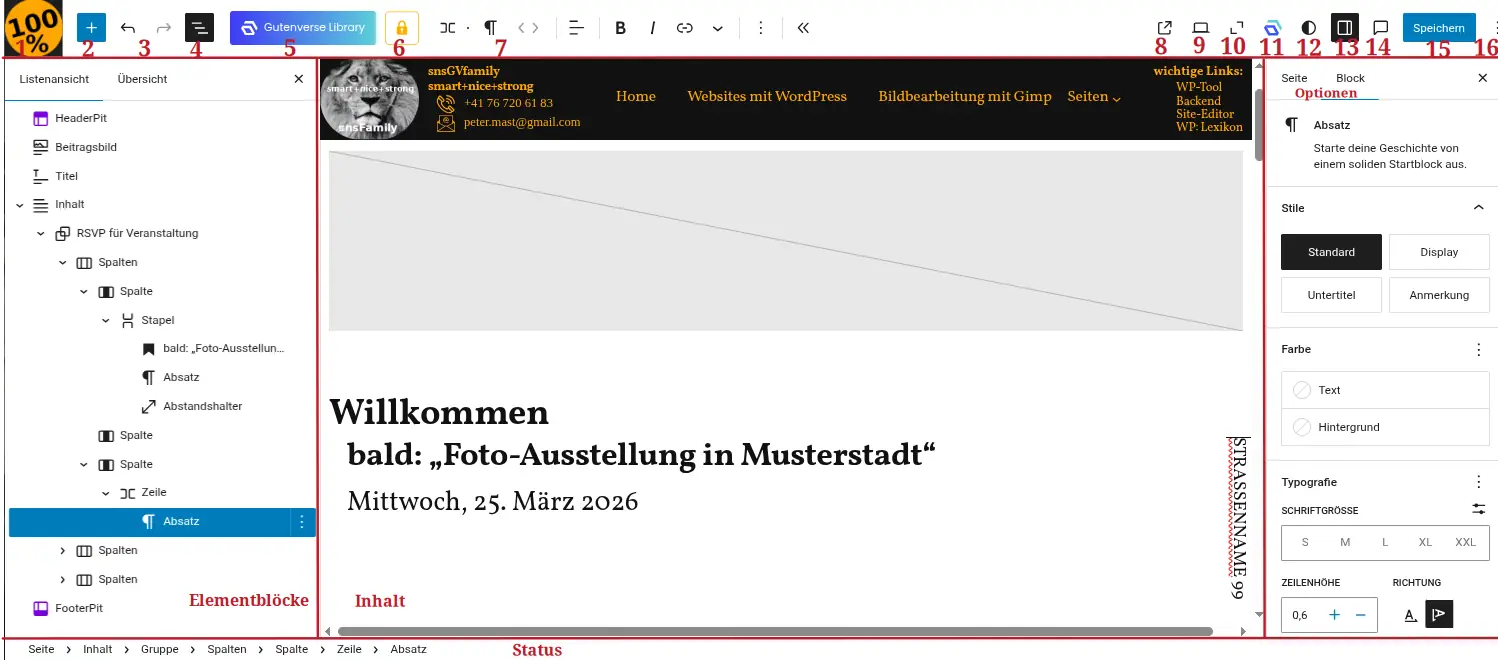
Task: Close the list view panel
Action: point(298,79)
